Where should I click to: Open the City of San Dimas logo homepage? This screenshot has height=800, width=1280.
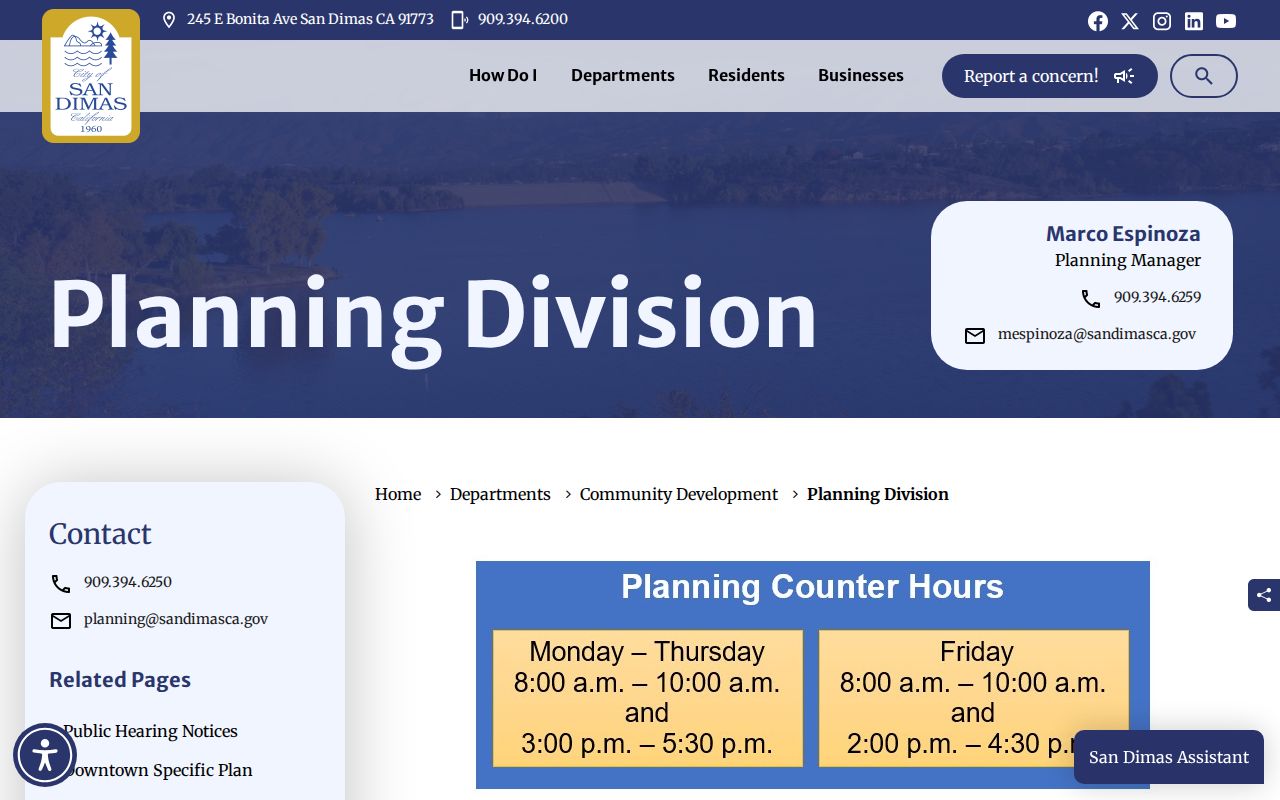(91, 76)
